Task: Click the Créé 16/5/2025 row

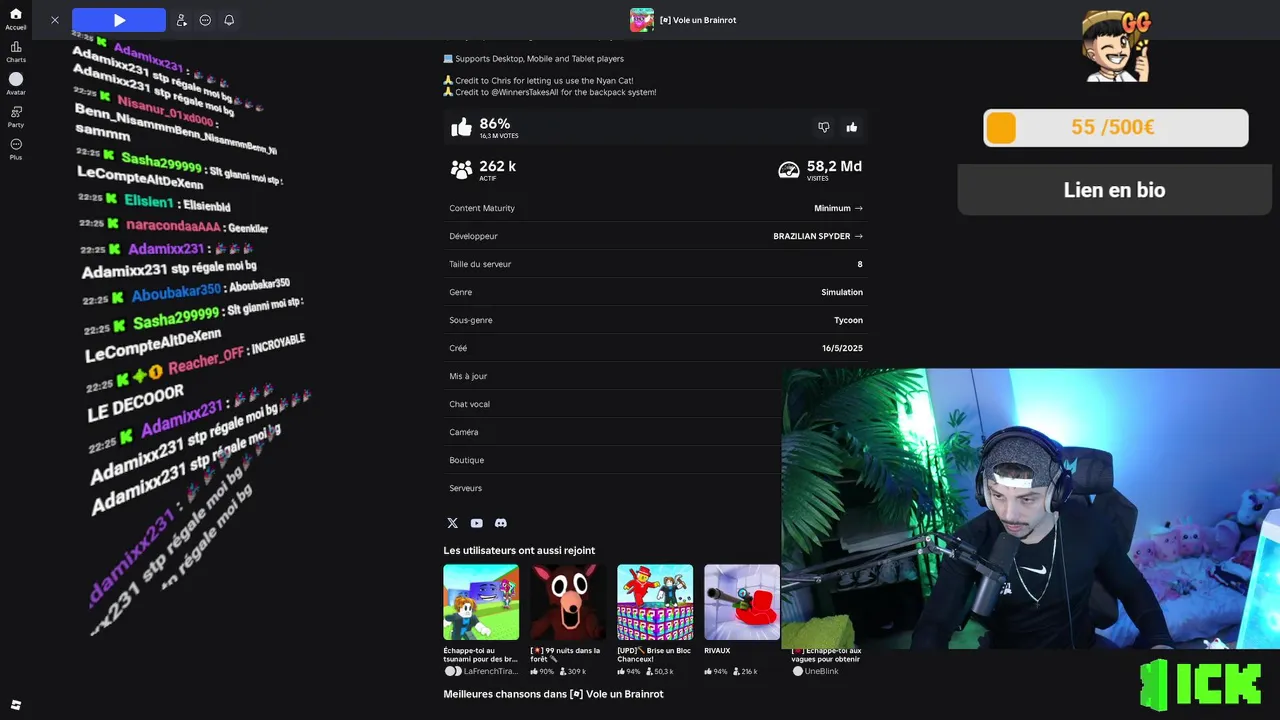Action: click(x=656, y=348)
